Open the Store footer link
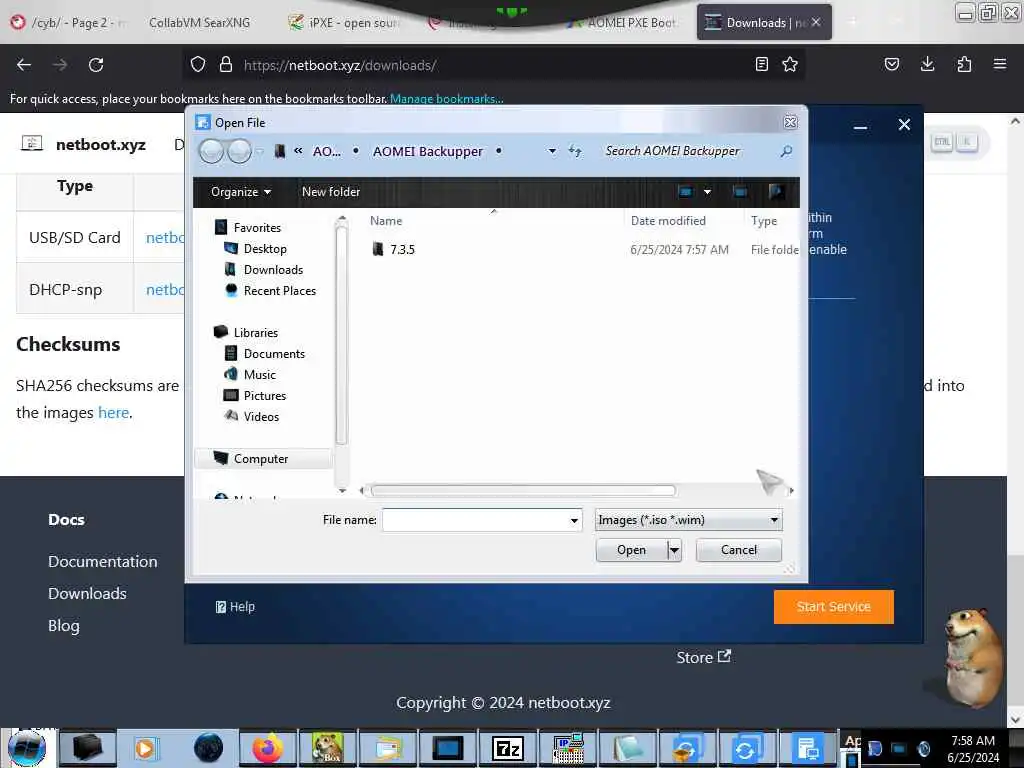The height and width of the screenshot is (768, 1024). tap(703, 657)
